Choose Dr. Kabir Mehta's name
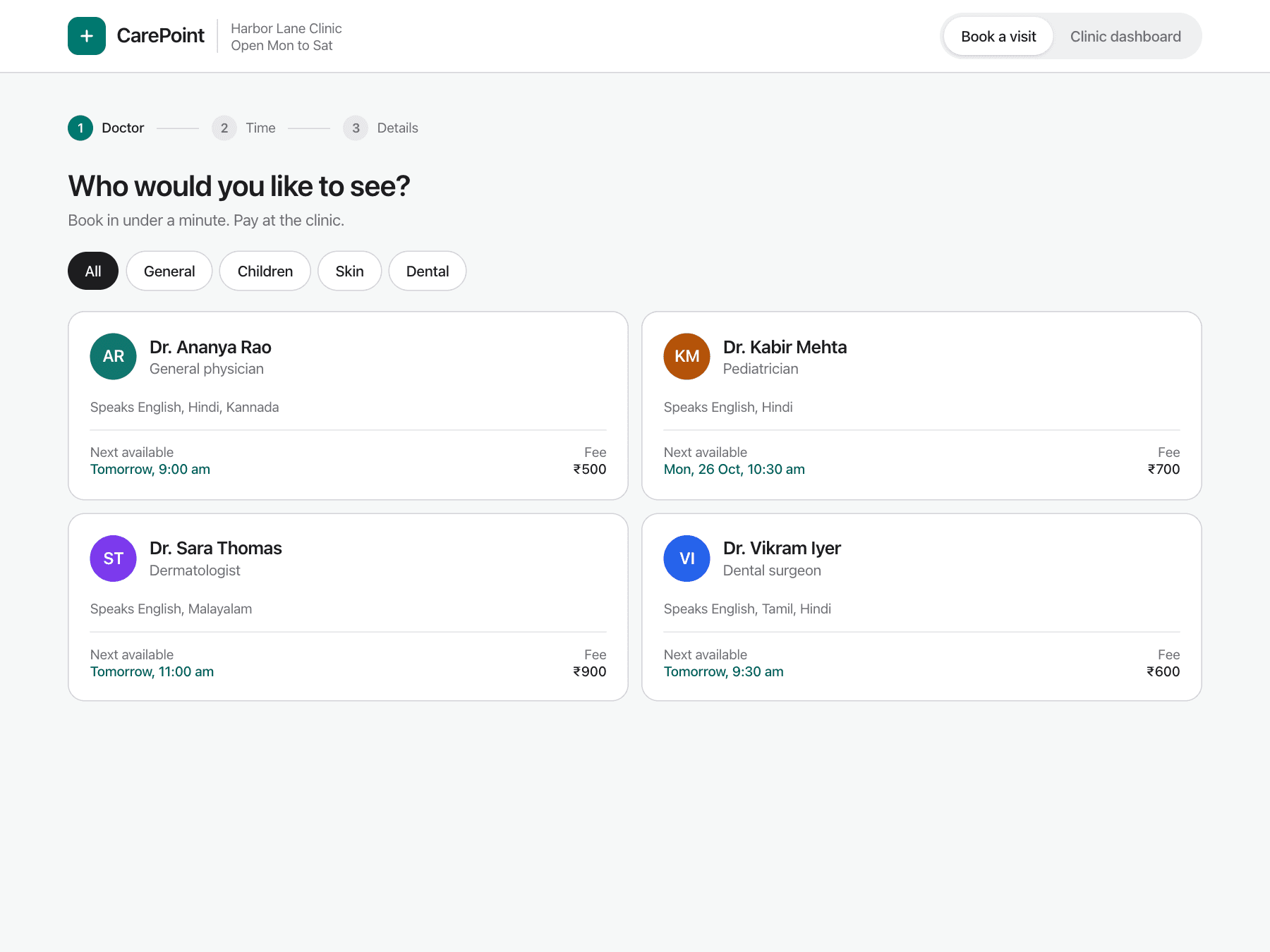1270x952 pixels. [x=785, y=347]
